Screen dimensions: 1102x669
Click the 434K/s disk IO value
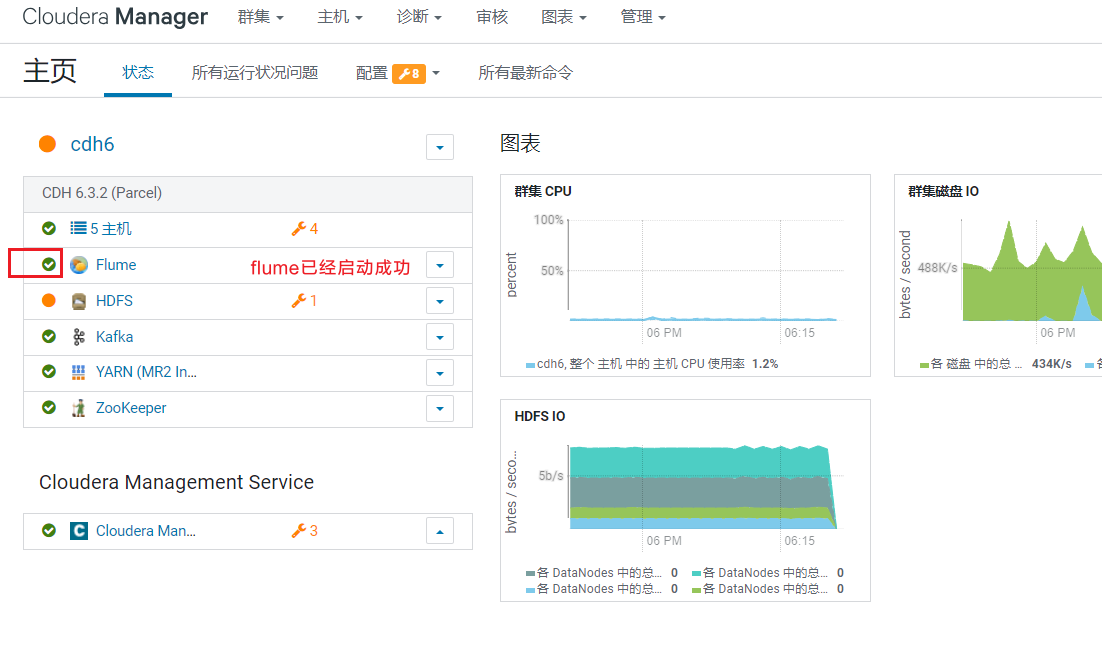point(1051,364)
